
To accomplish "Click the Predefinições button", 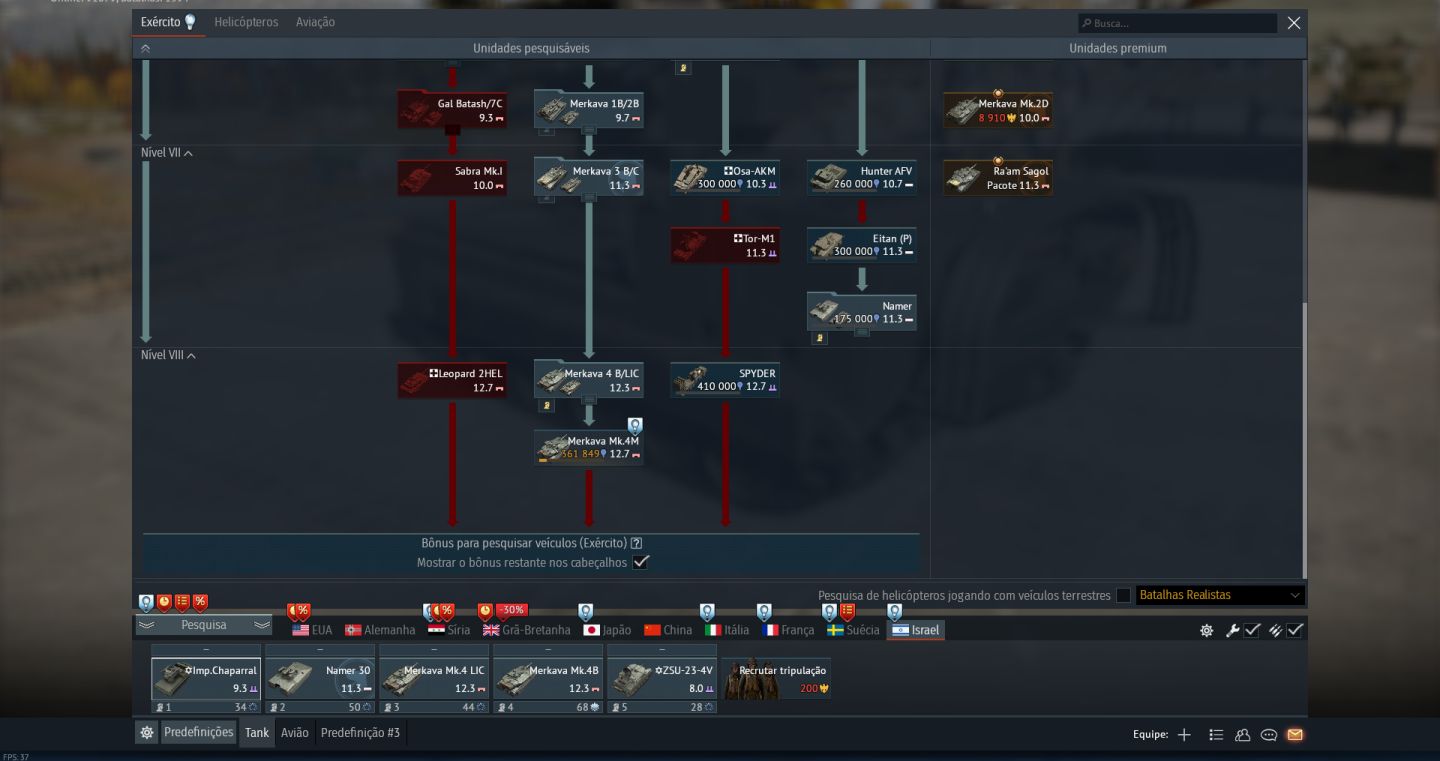I will tap(199, 732).
